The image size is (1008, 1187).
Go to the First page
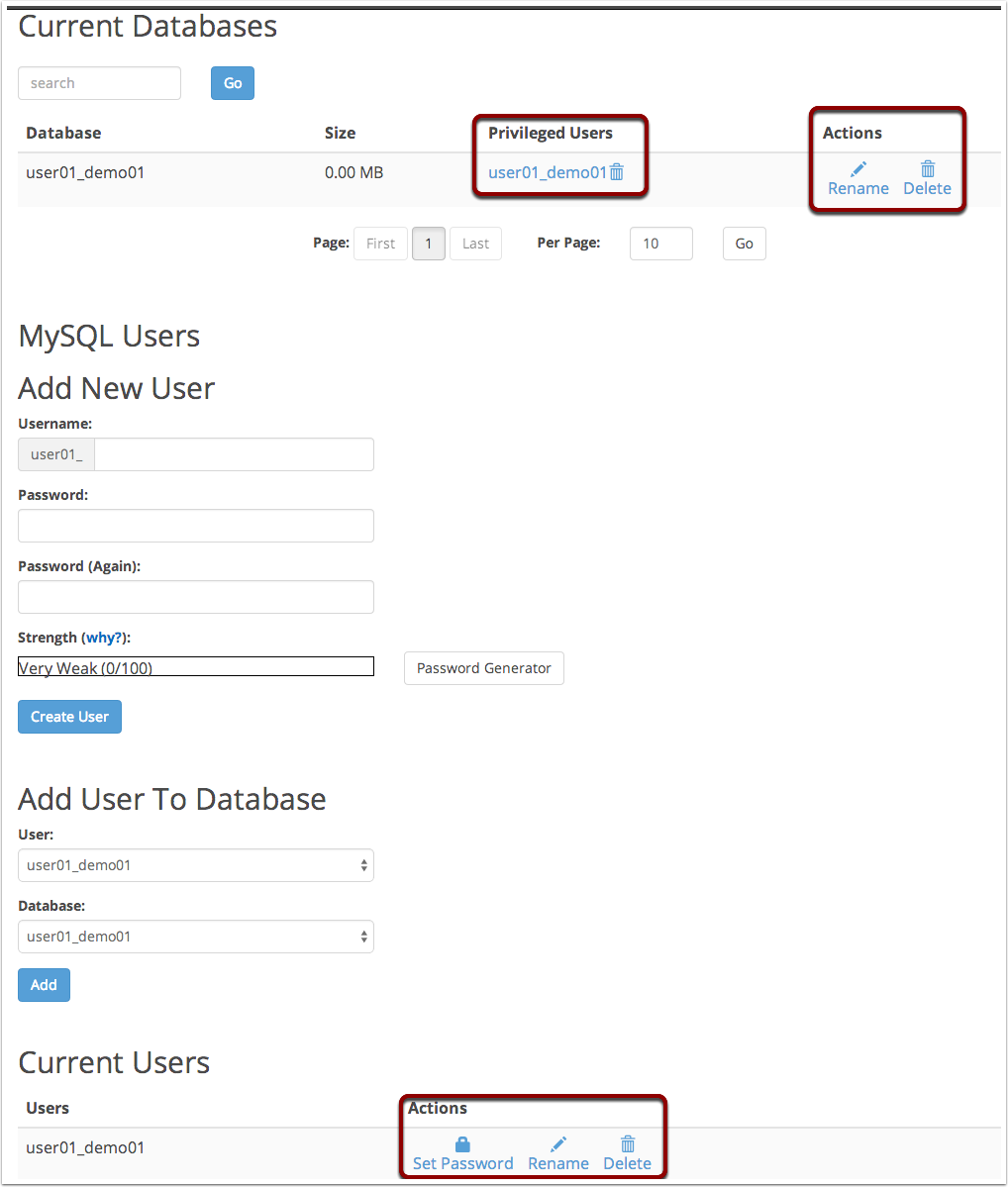(x=381, y=244)
